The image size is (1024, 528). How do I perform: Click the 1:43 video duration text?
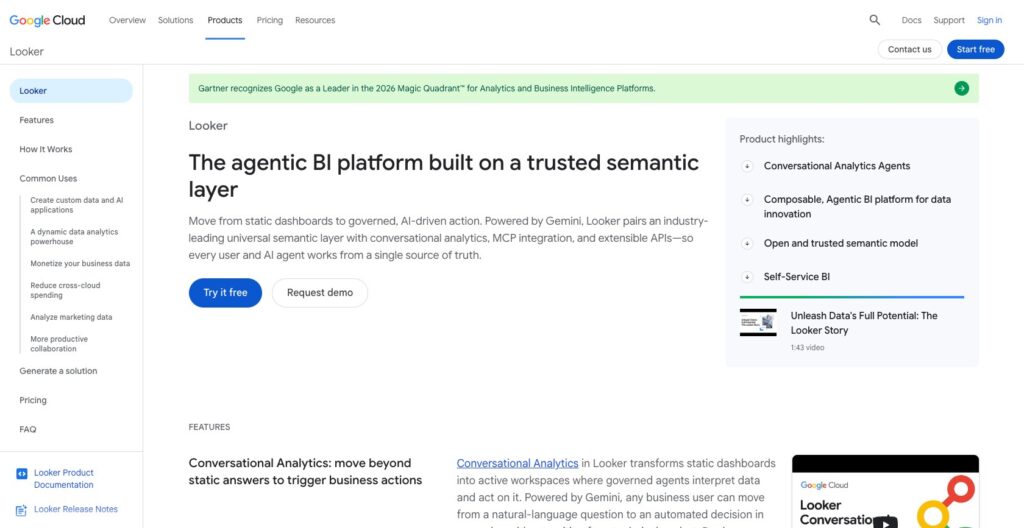click(x=807, y=348)
